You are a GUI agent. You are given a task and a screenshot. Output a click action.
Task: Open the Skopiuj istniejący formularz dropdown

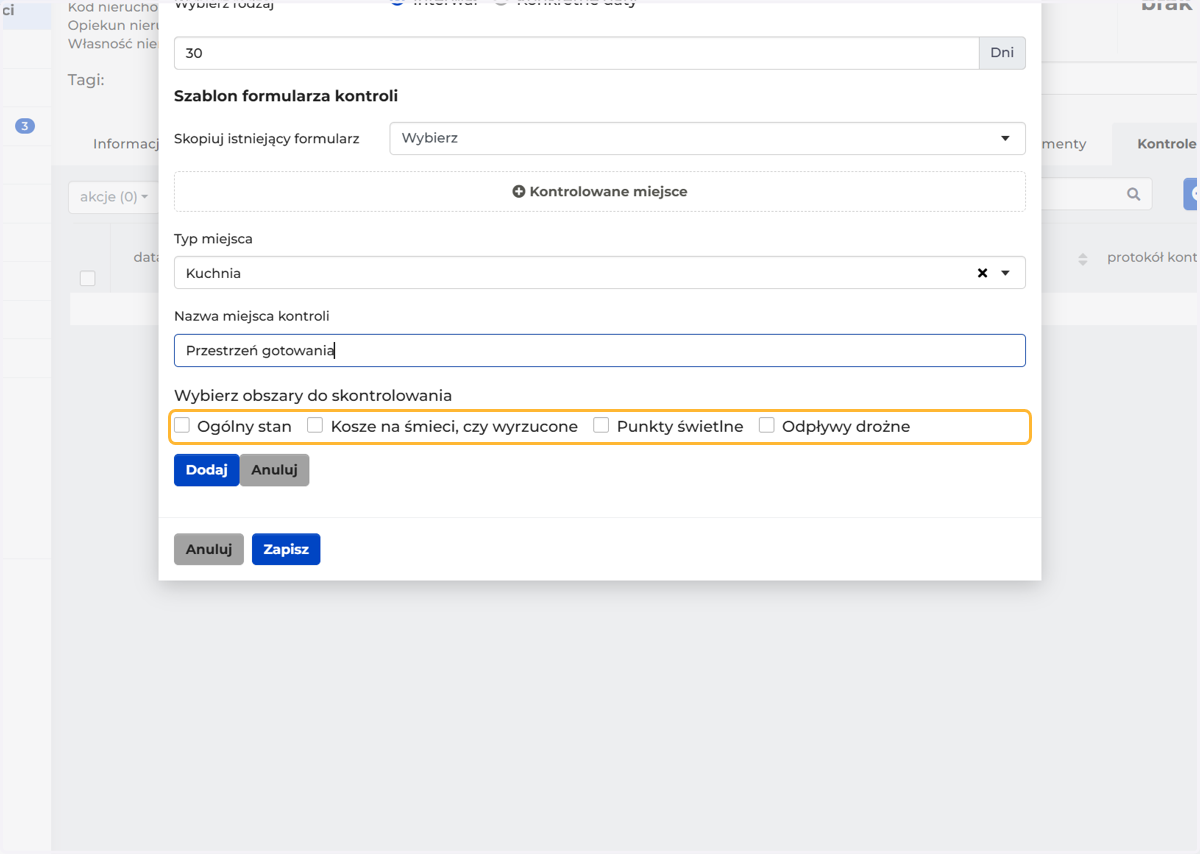[x=707, y=138]
